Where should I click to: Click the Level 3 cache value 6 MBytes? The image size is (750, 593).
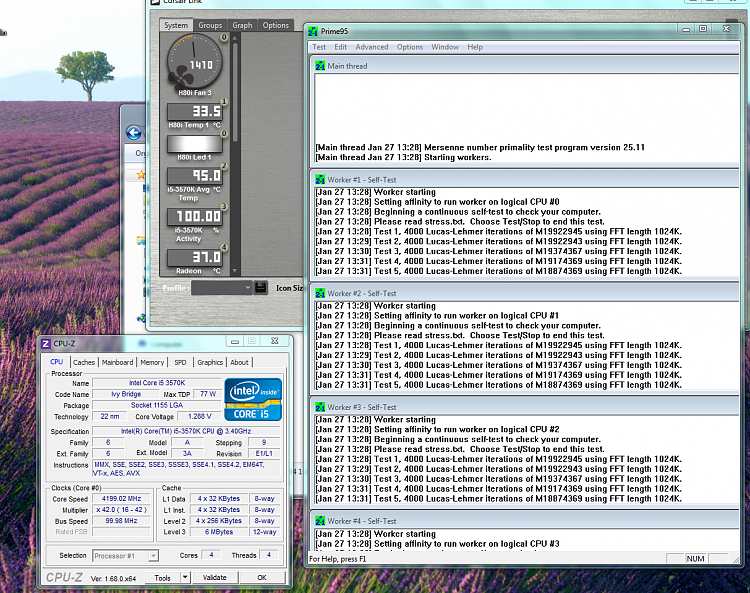[219, 532]
